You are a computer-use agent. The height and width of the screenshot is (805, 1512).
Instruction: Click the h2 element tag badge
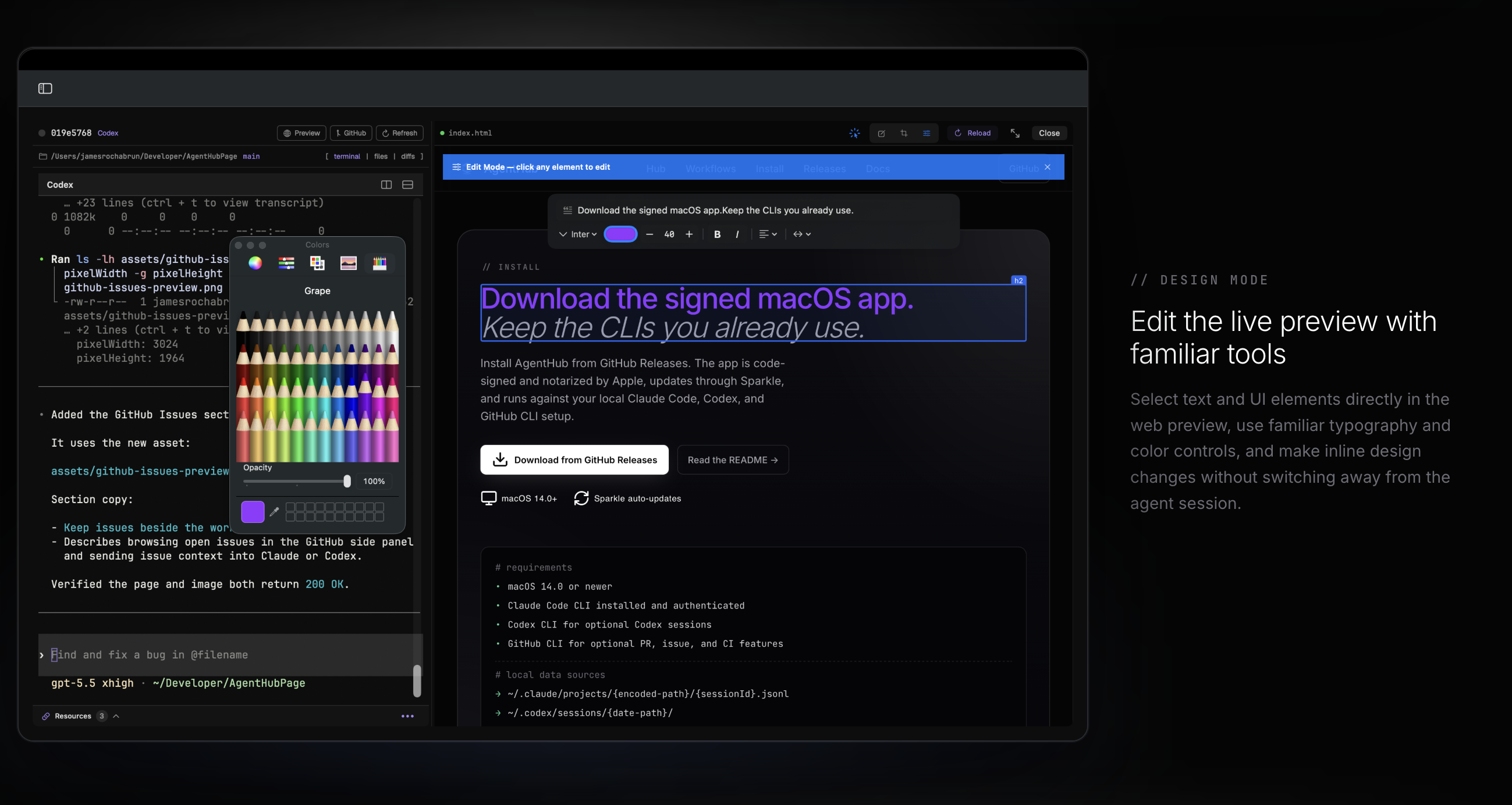[1018, 280]
